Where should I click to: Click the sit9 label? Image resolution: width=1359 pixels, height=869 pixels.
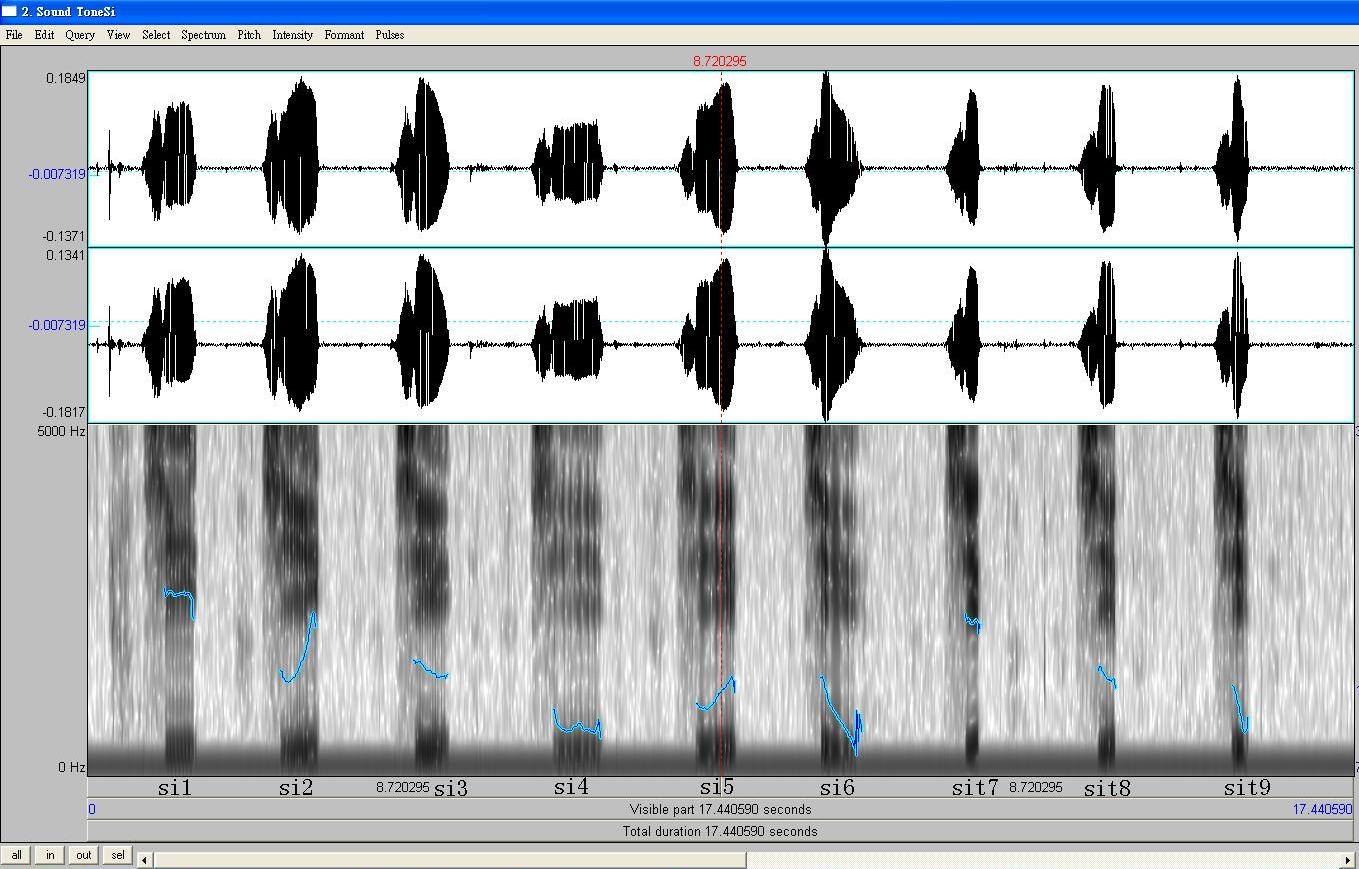1247,788
